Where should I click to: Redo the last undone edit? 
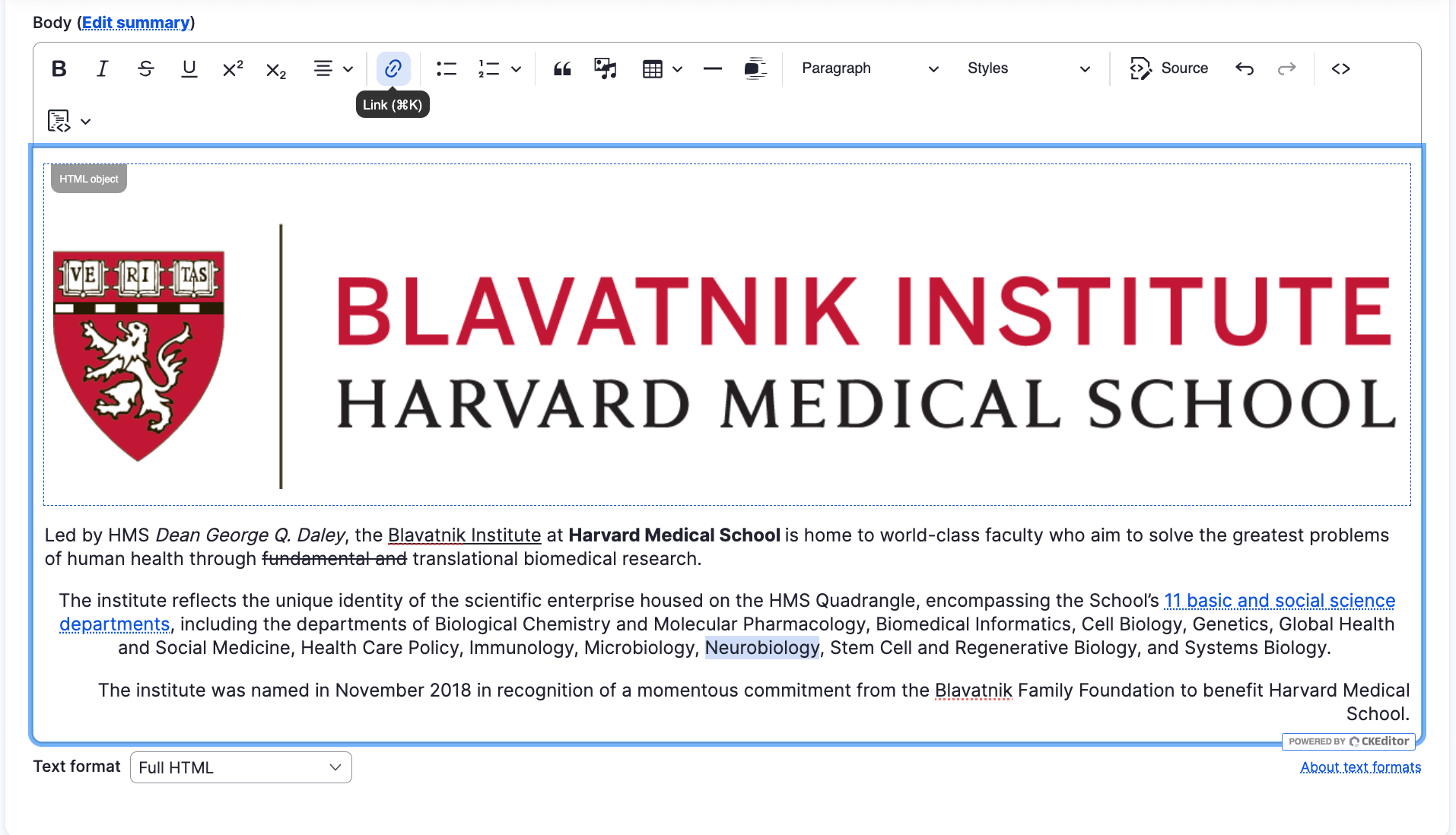click(x=1287, y=69)
